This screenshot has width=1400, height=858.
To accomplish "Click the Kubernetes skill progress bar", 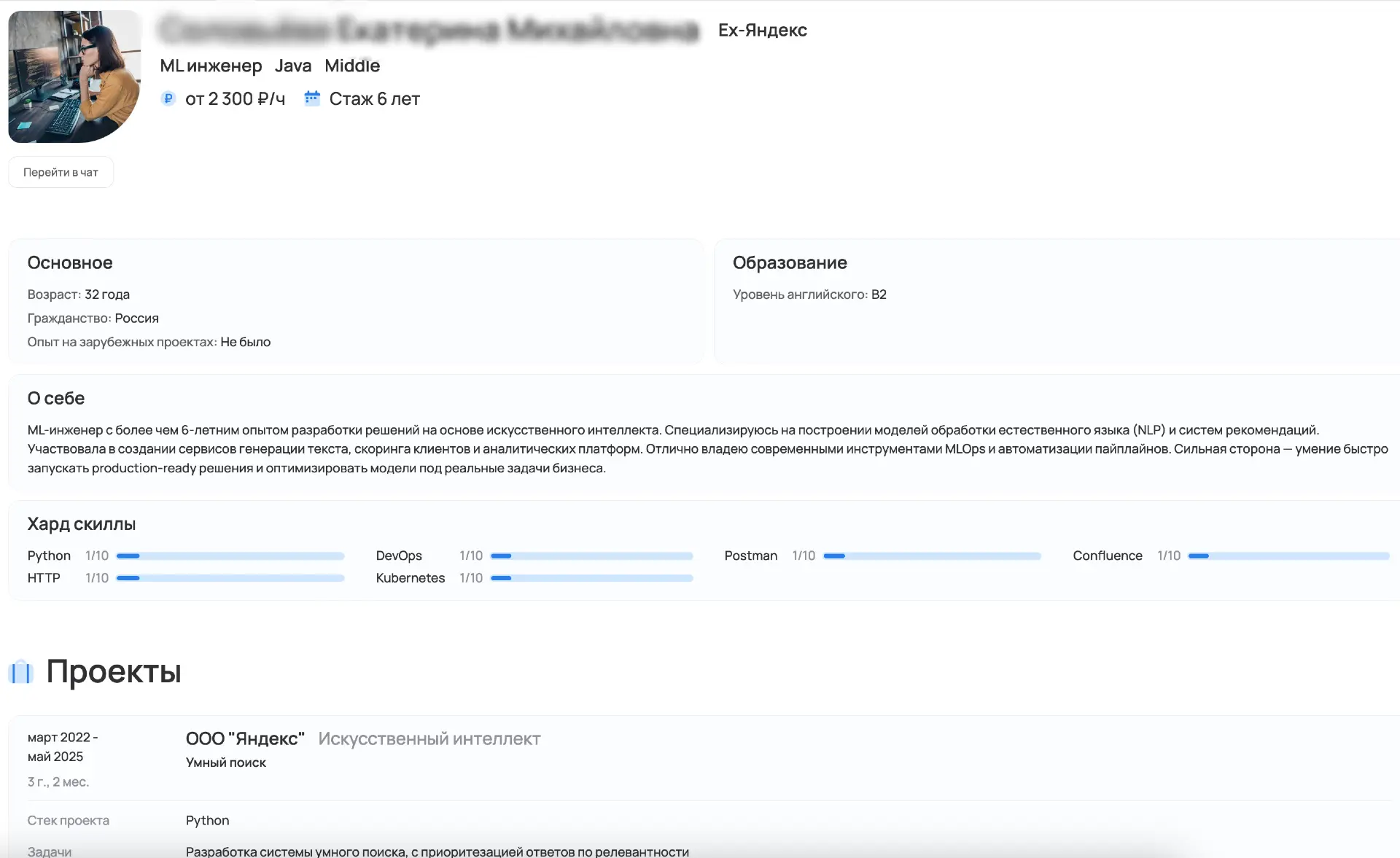I will click(x=591, y=578).
